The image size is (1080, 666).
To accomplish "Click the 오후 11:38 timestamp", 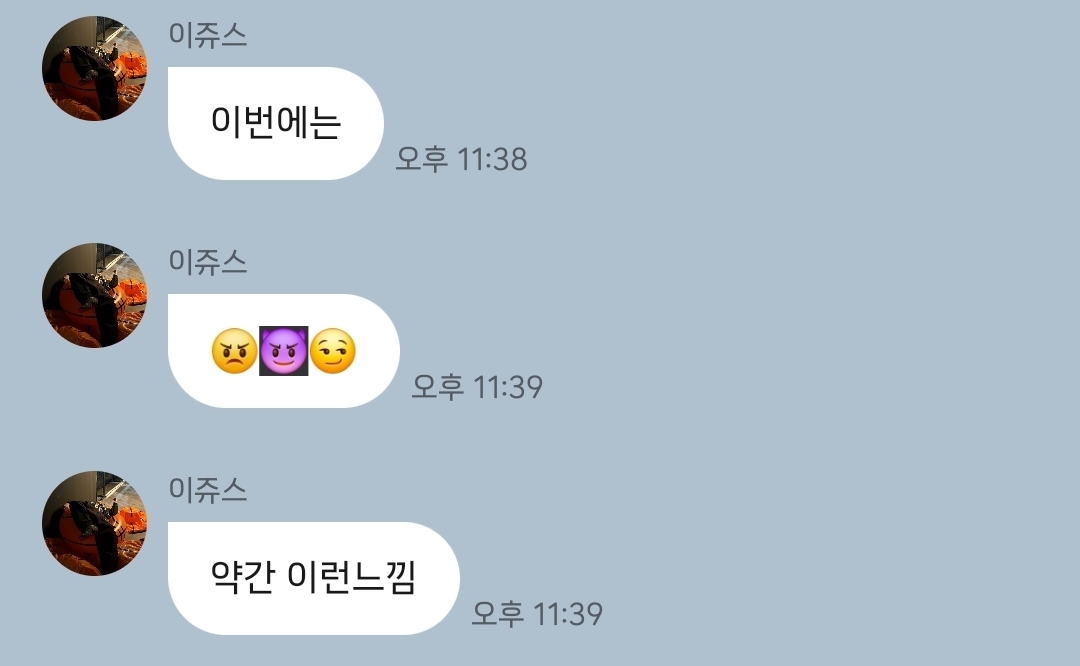I will 461,159.
